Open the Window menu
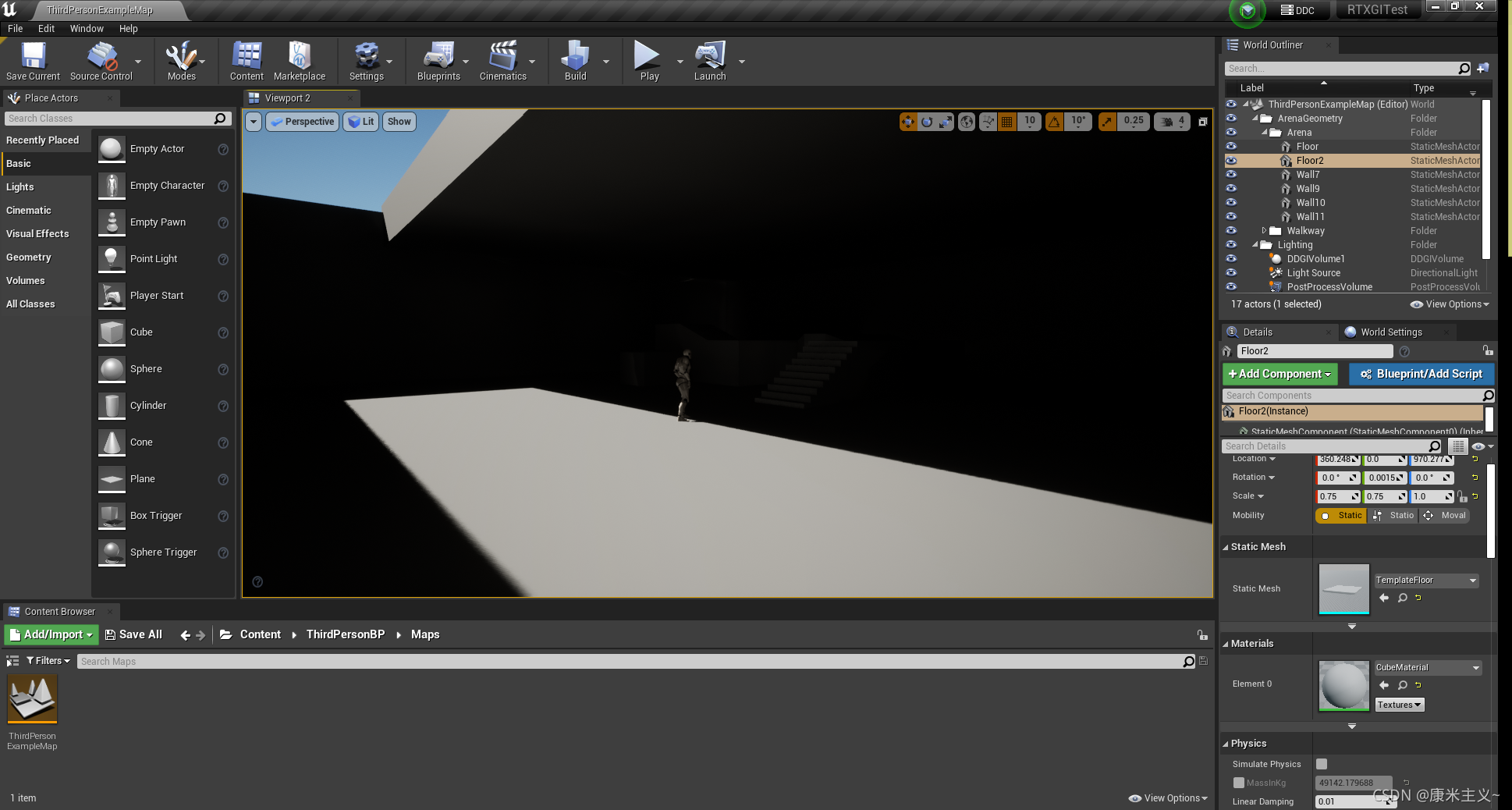Image resolution: width=1512 pixels, height=810 pixels. (x=87, y=29)
